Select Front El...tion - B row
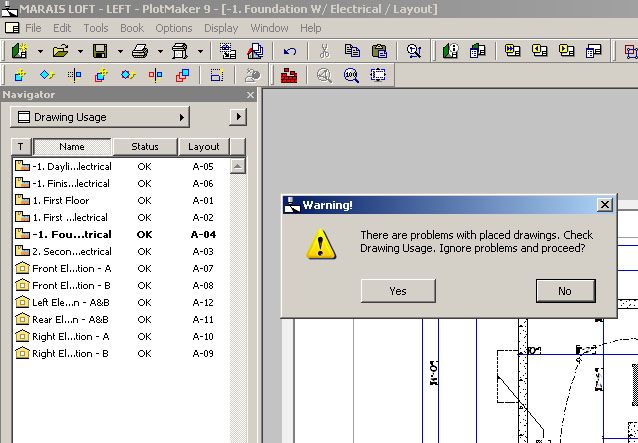 pyautogui.click(x=121, y=286)
